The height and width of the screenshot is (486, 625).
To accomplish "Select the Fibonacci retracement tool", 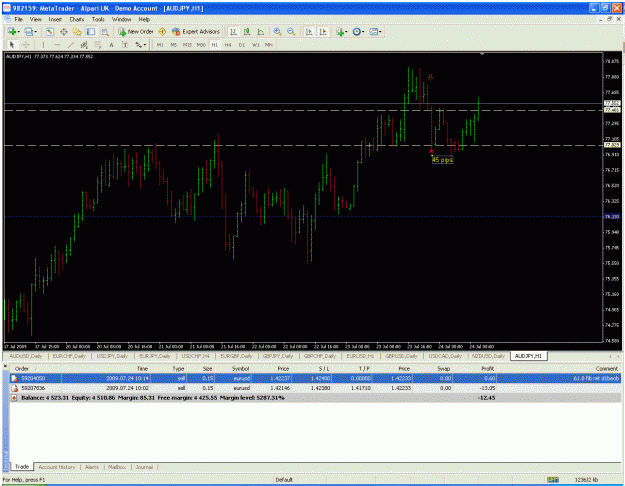I will (x=98, y=45).
